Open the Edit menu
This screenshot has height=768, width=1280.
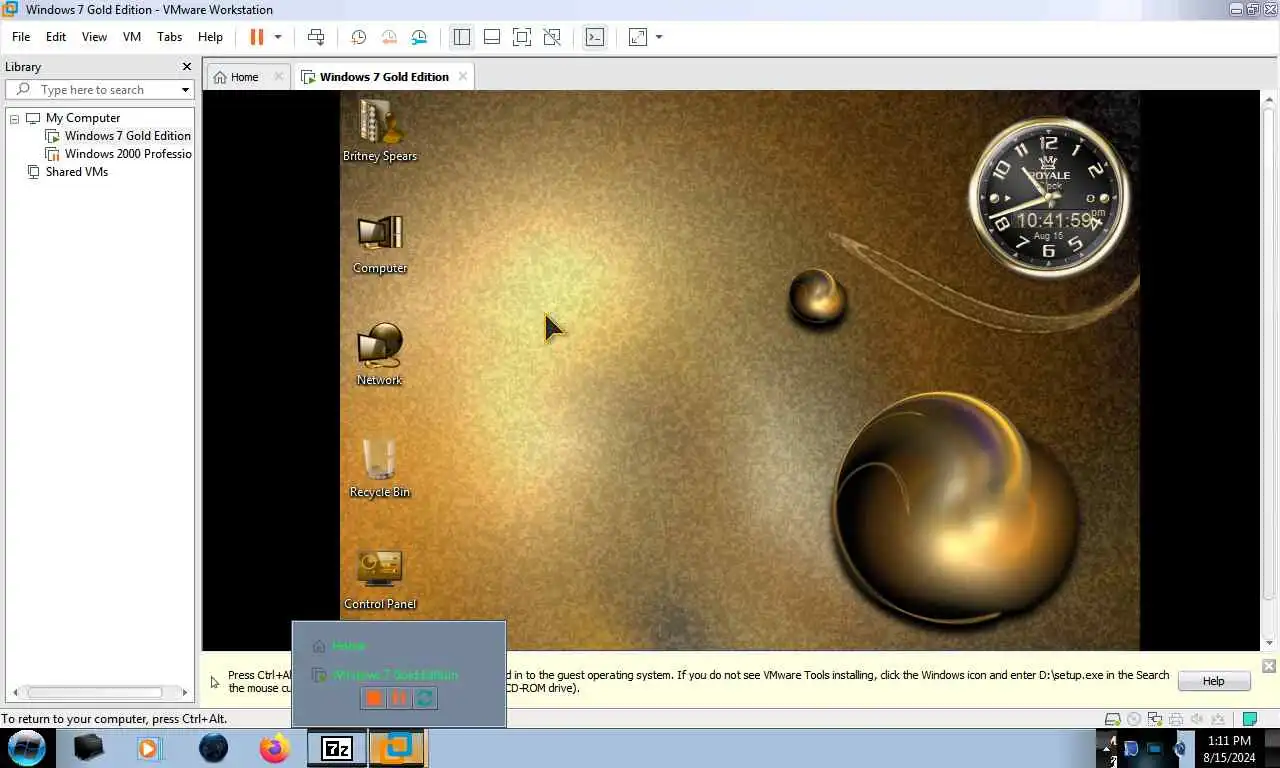[x=56, y=37]
